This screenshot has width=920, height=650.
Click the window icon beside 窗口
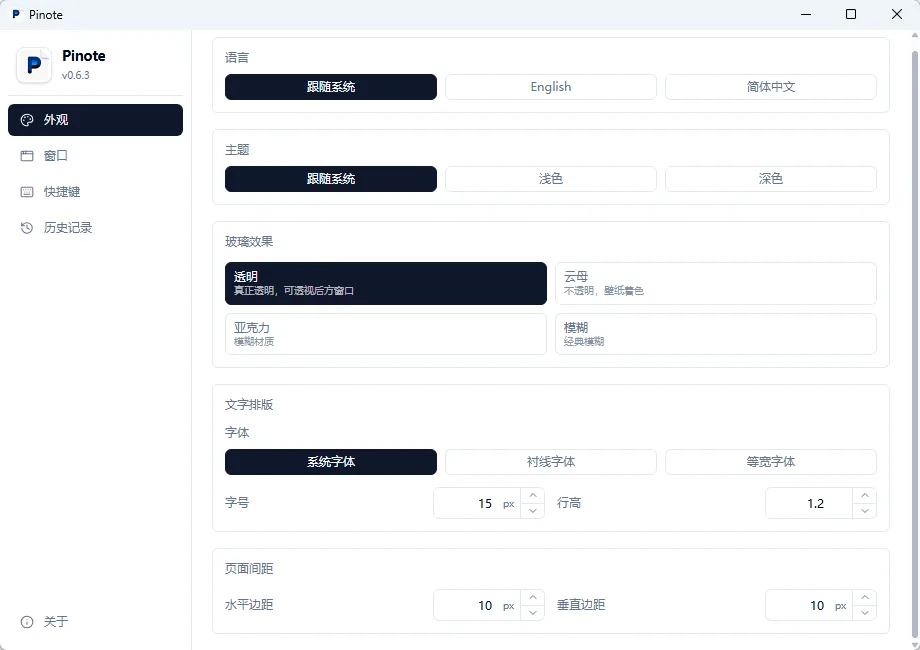(x=27, y=156)
